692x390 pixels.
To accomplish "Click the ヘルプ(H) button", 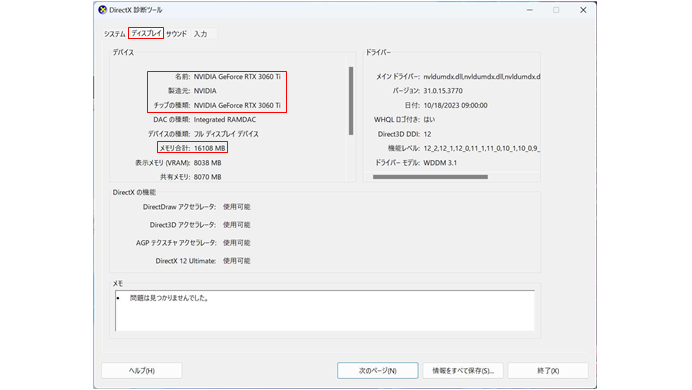I will click(142, 371).
